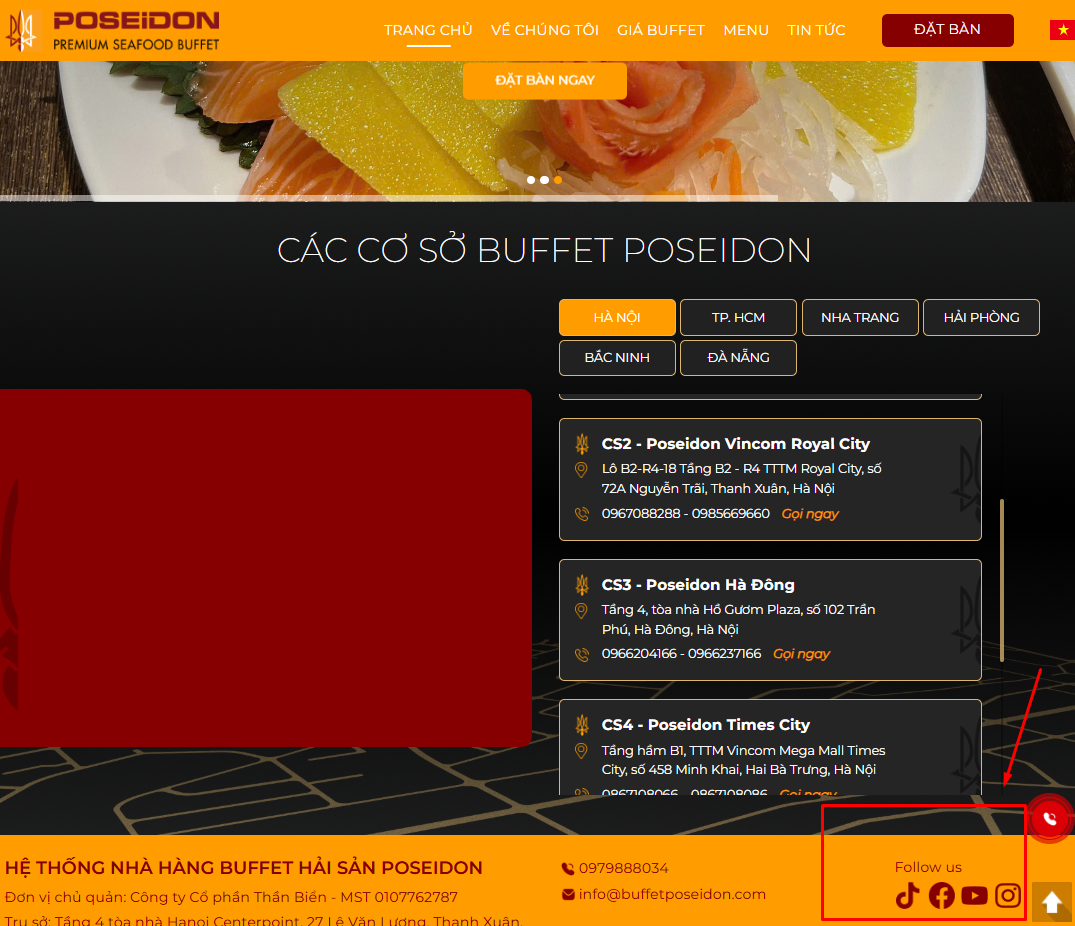Click Gọi ngay for Poseidon Hà Đông

click(801, 654)
